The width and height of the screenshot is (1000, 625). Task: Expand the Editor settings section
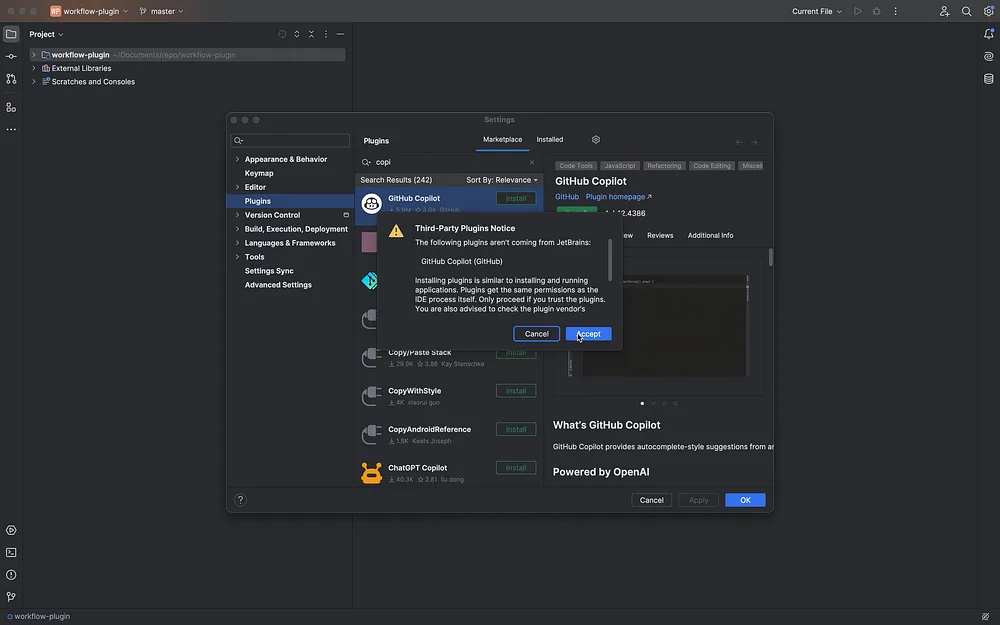point(237,188)
